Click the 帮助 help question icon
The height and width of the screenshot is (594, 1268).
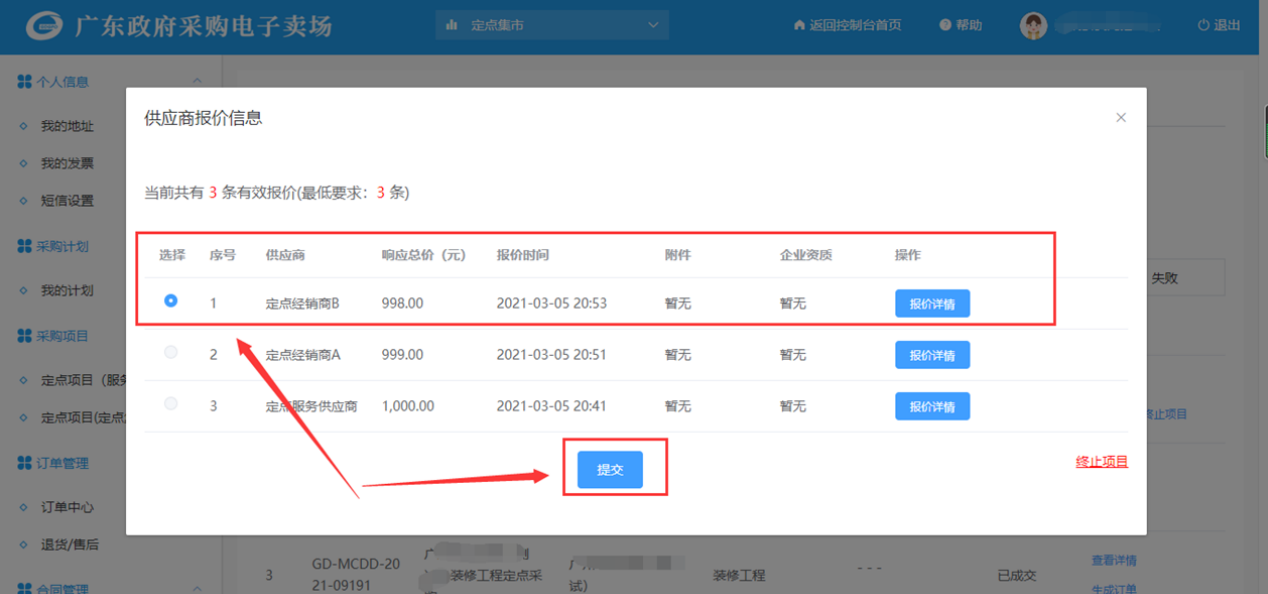click(x=945, y=25)
